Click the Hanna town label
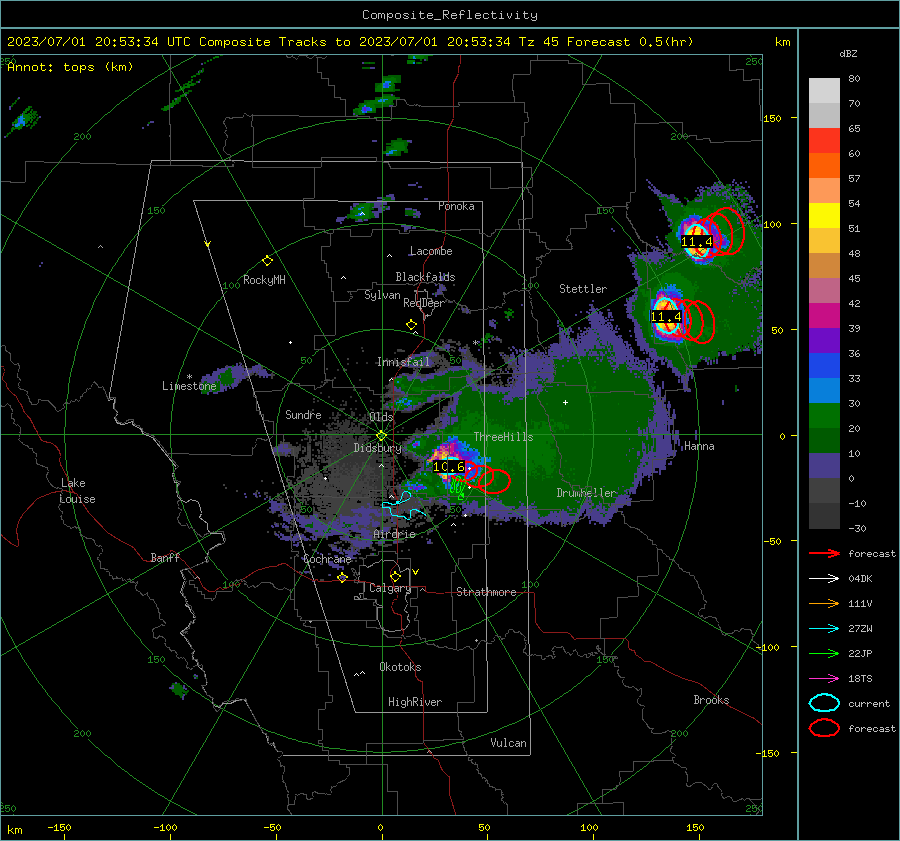900x841 pixels. point(699,446)
